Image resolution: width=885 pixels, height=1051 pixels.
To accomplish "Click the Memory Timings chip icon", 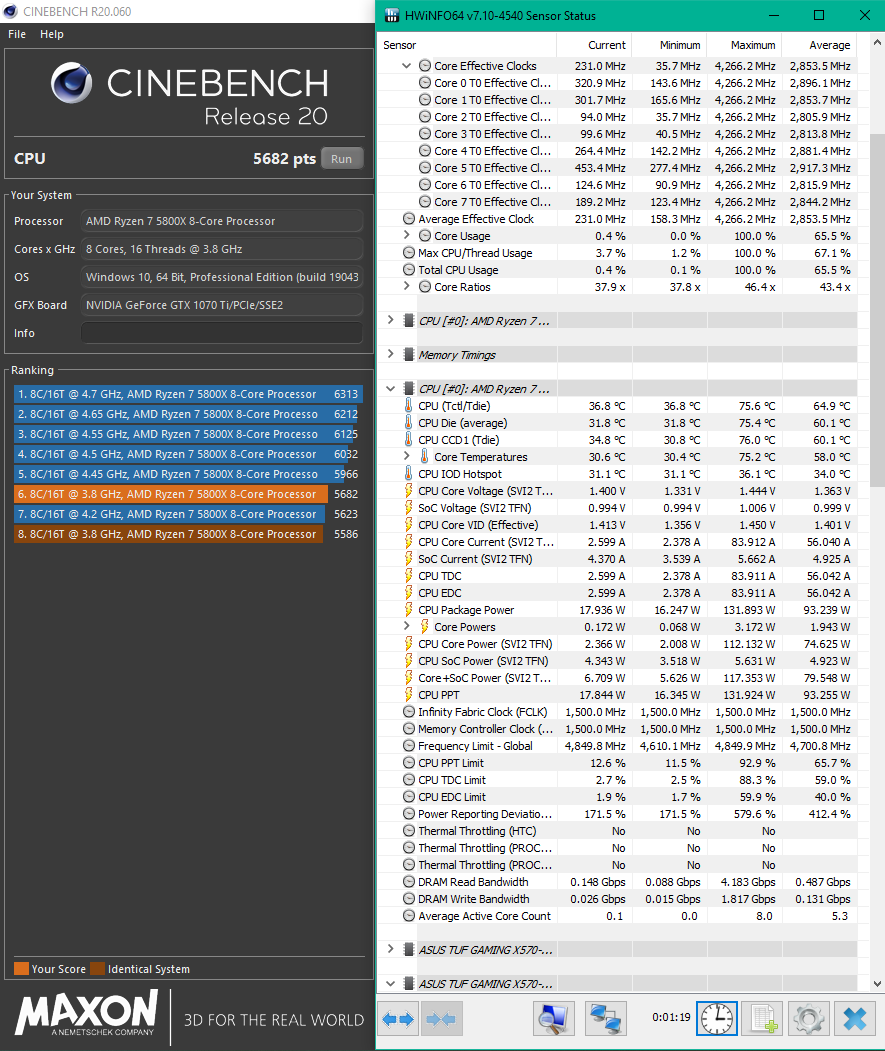I will [x=408, y=355].
